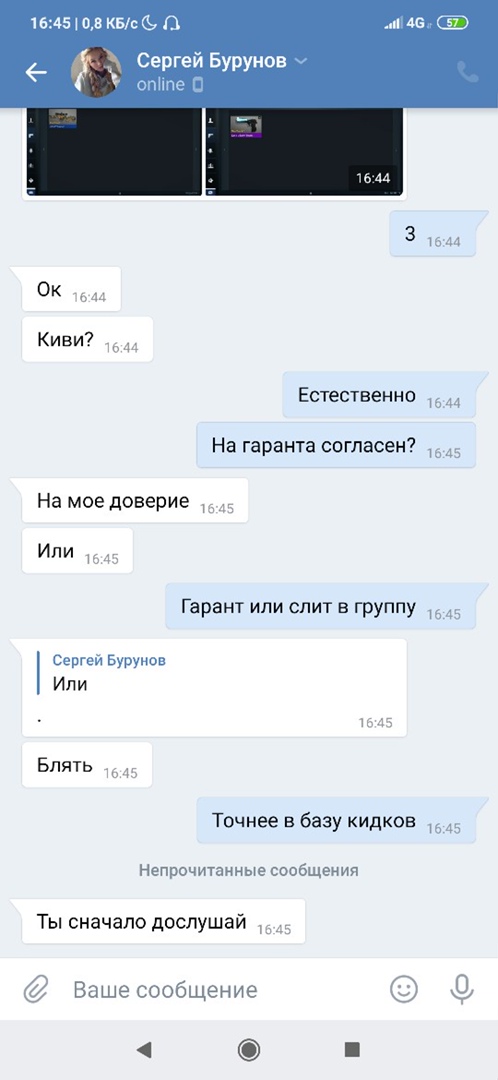The width and height of the screenshot is (498, 1080).
Task: Expand chevron next to Сергей Бурунов
Action: [x=300, y=61]
